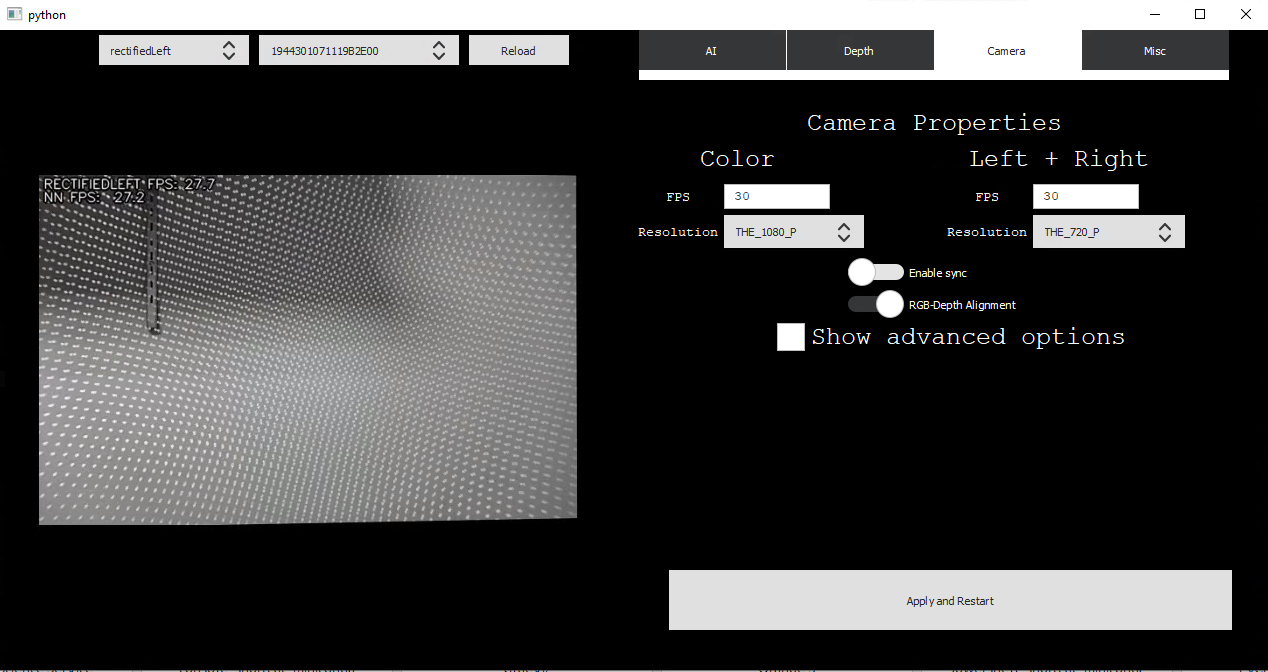This screenshot has width=1268, height=672.
Task: Click arrows icon of Left + Right resolution
Action: pyautogui.click(x=1165, y=232)
